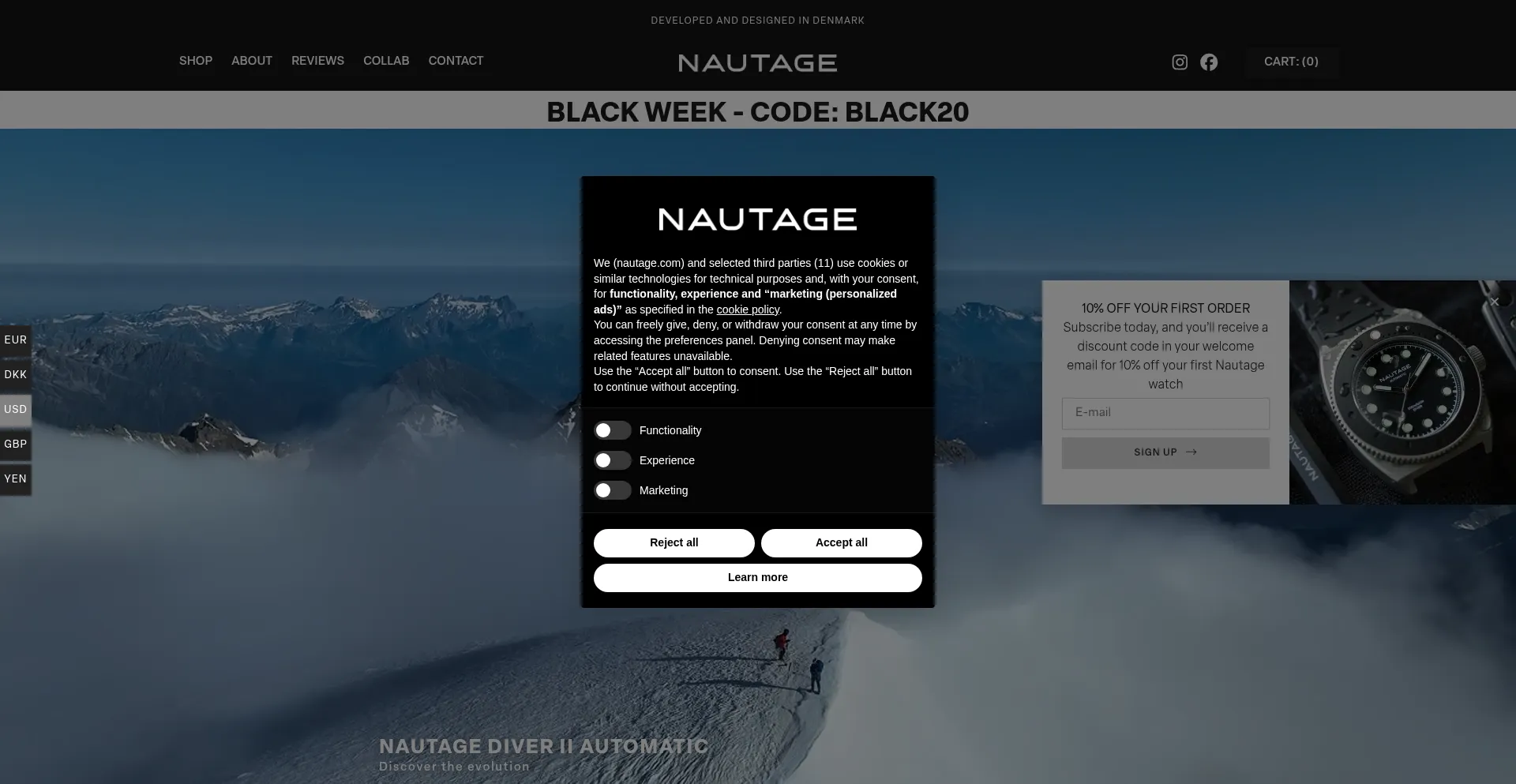Switch currency to DKK
The image size is (1516, 784).
pos(16,374)
